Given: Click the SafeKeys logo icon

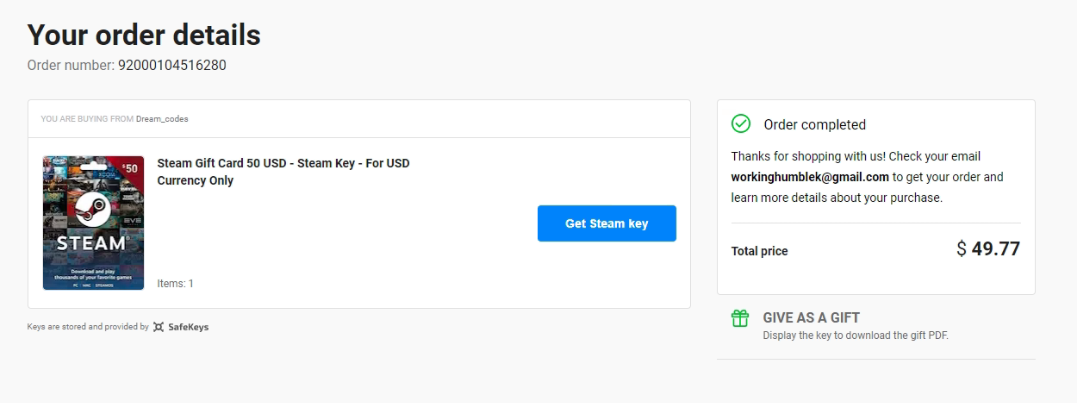Looking at the screenshot, I should point(159,327).
